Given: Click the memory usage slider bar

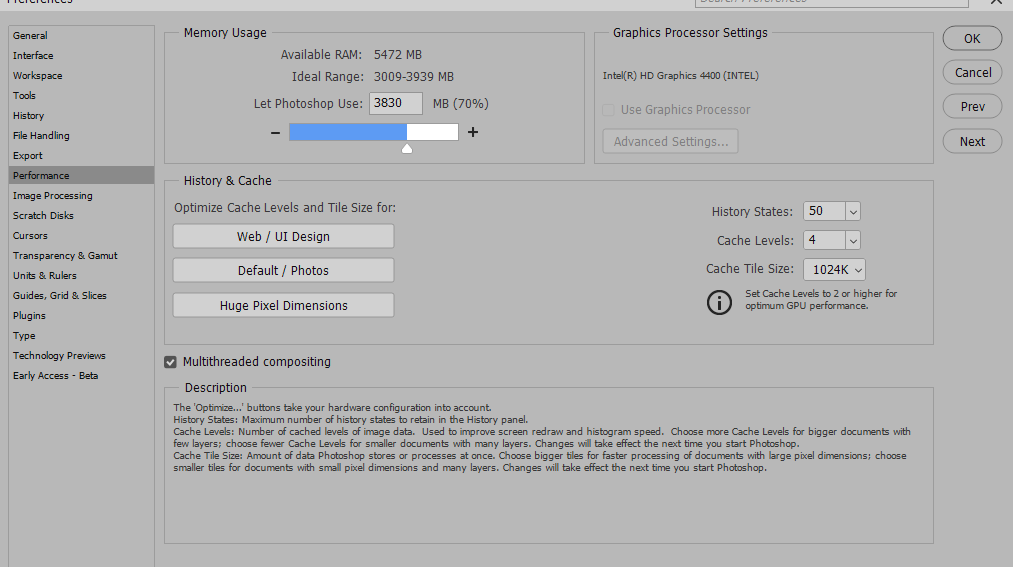Looking at the screenshot, I should [373, 132].
